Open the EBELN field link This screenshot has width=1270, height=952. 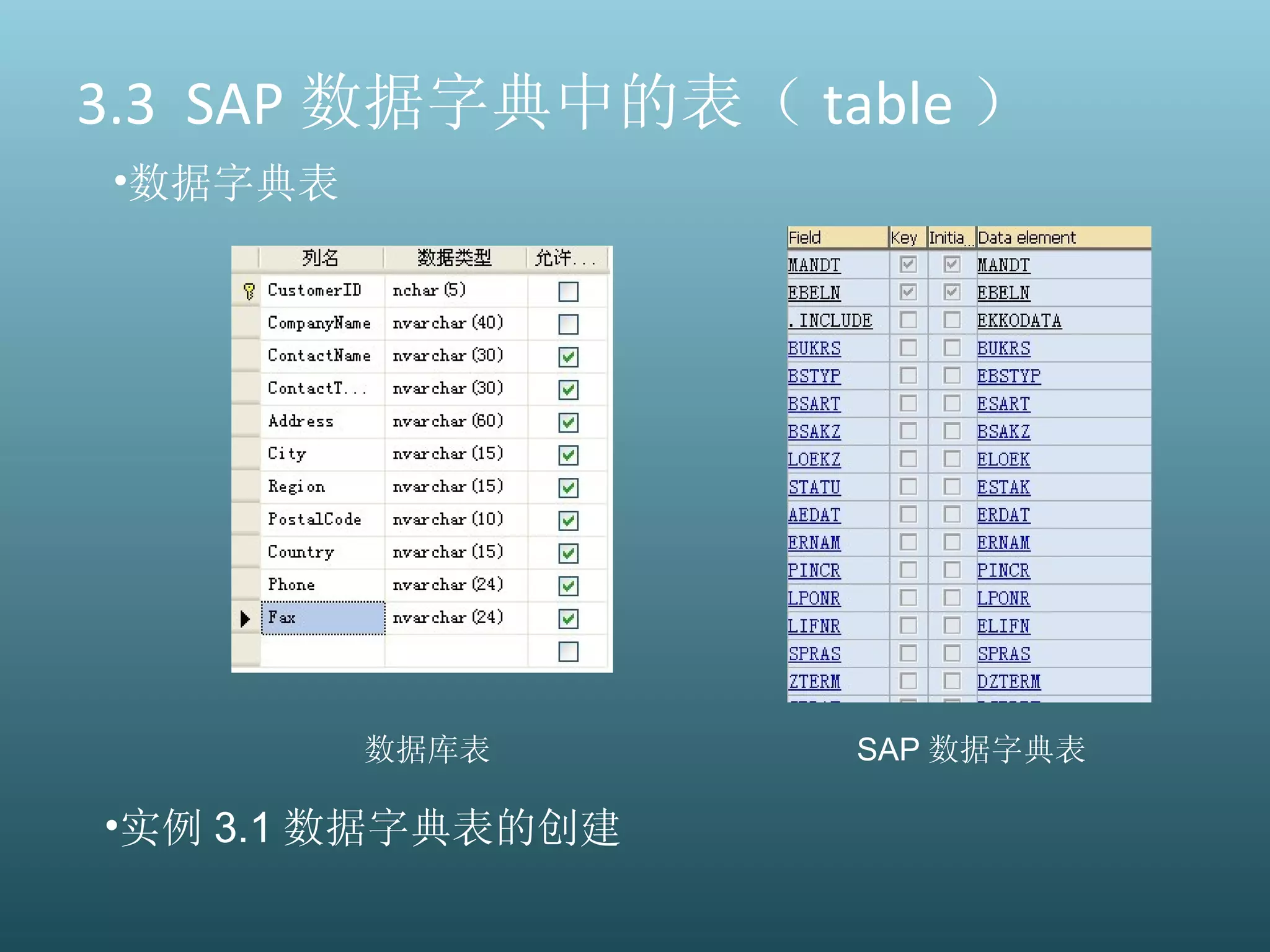coord(814,293)
